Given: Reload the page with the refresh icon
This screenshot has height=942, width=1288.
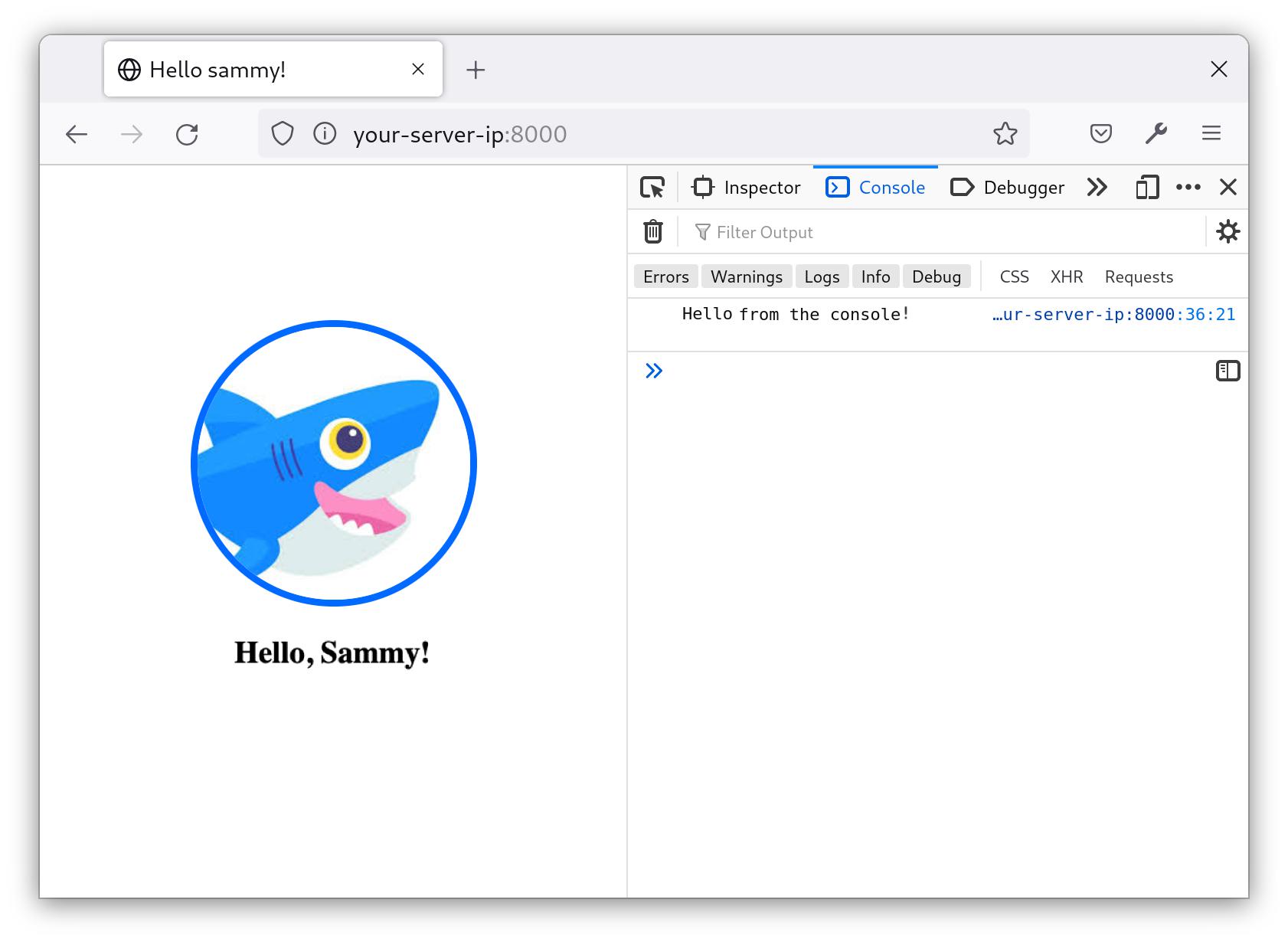Looking at the screenshot, I should tap(188, 133).
